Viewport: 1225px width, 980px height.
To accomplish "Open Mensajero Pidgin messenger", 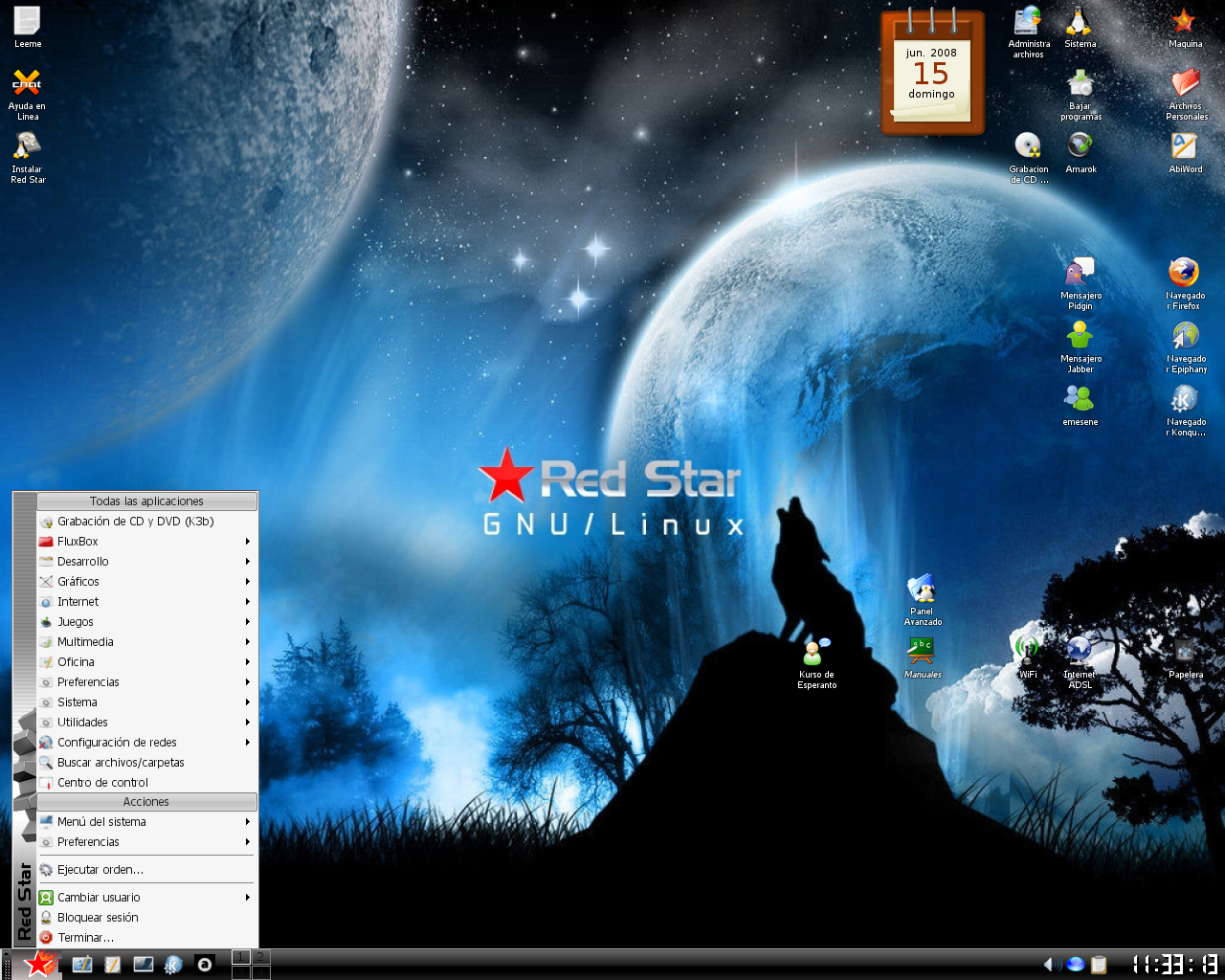I will (x=1080, y=283).
